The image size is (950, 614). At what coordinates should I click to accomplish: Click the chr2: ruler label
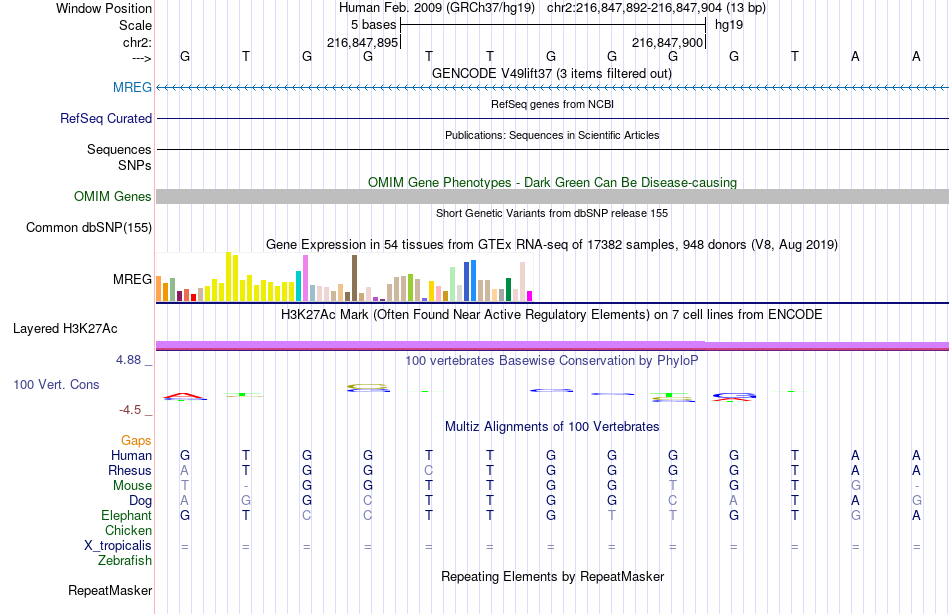click(137, 42)
